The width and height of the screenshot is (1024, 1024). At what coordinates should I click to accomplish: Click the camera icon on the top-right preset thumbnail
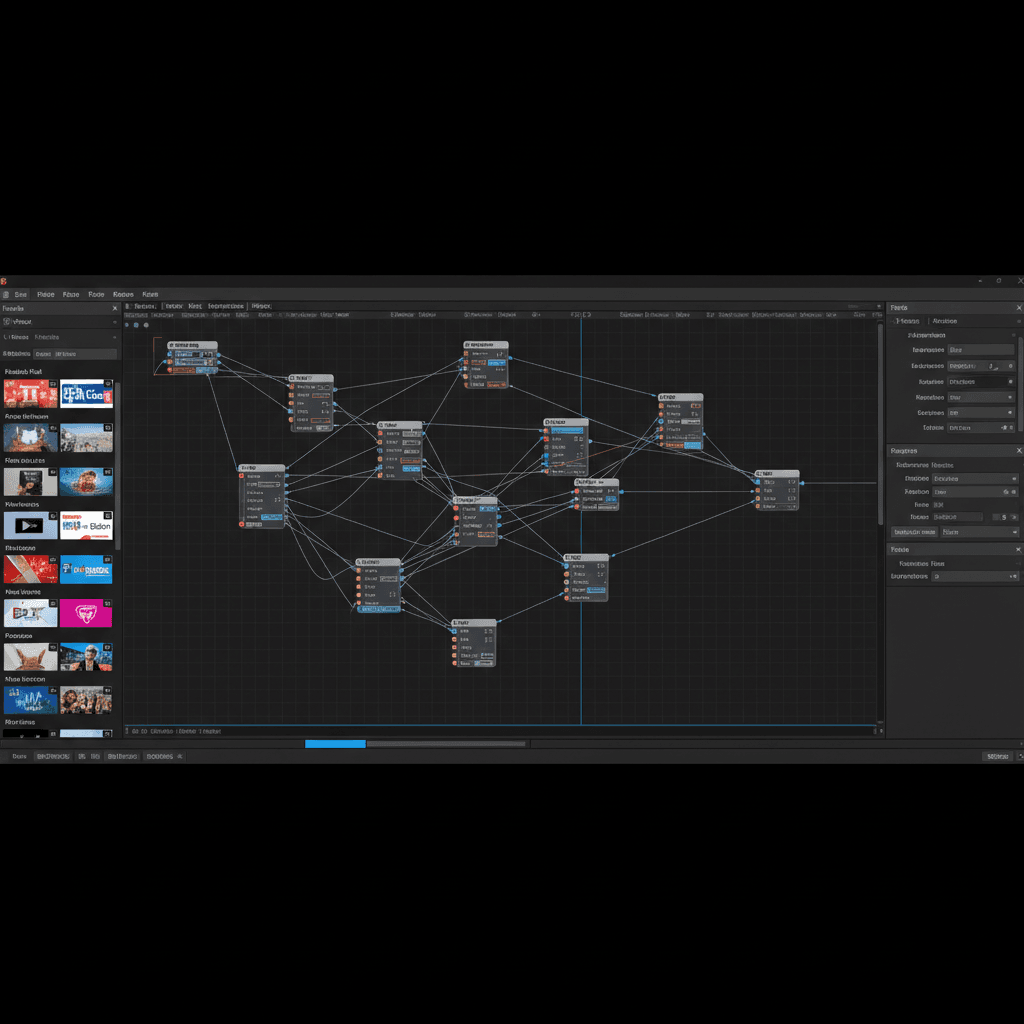[x=107, y=384]
